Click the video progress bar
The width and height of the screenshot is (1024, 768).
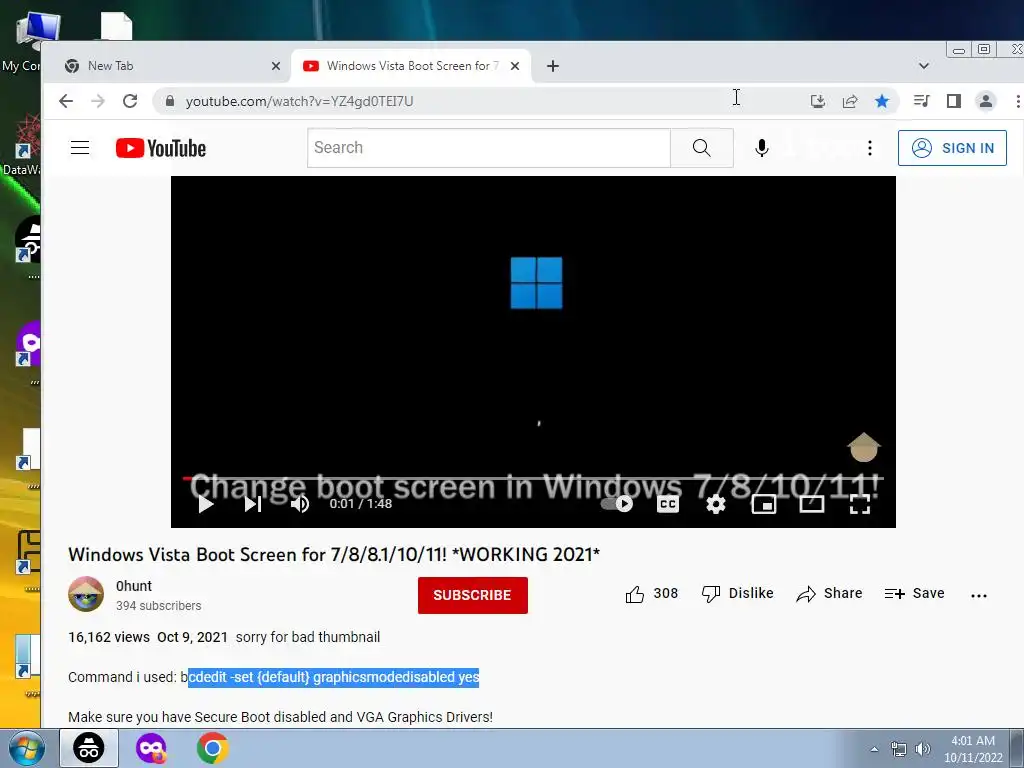click(x=533, y=479)
